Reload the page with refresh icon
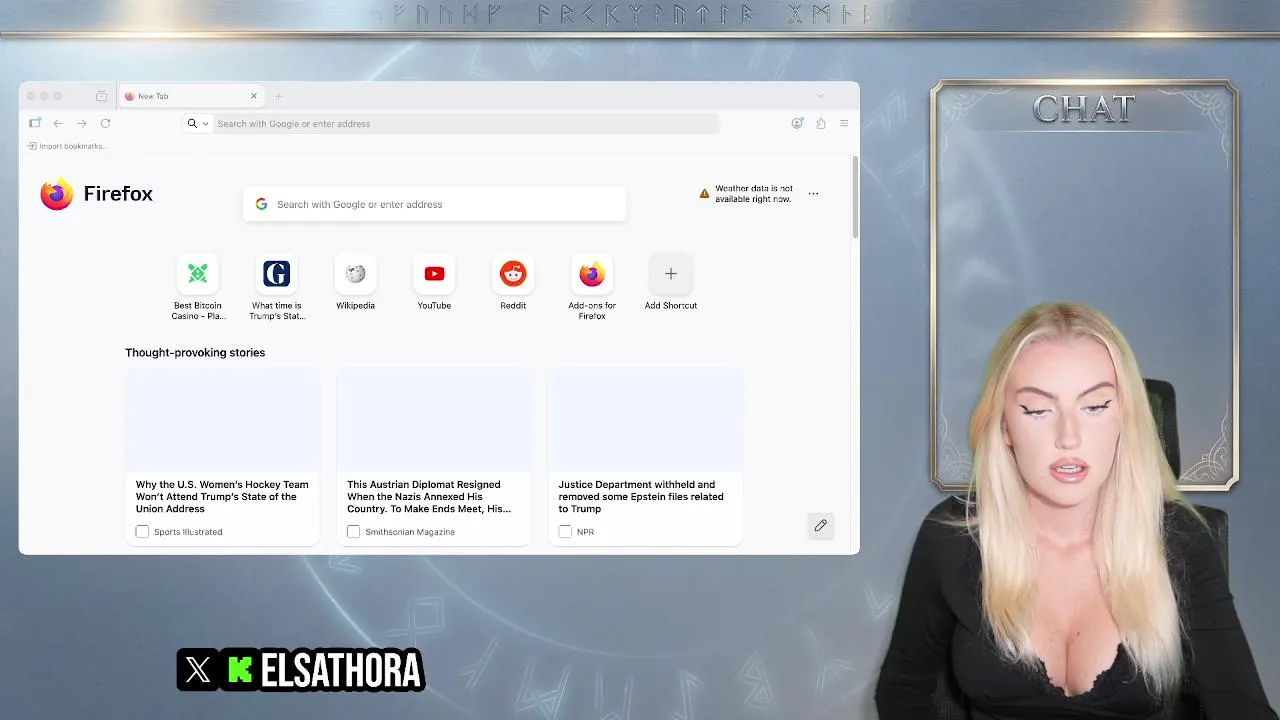 click(105, 123)
